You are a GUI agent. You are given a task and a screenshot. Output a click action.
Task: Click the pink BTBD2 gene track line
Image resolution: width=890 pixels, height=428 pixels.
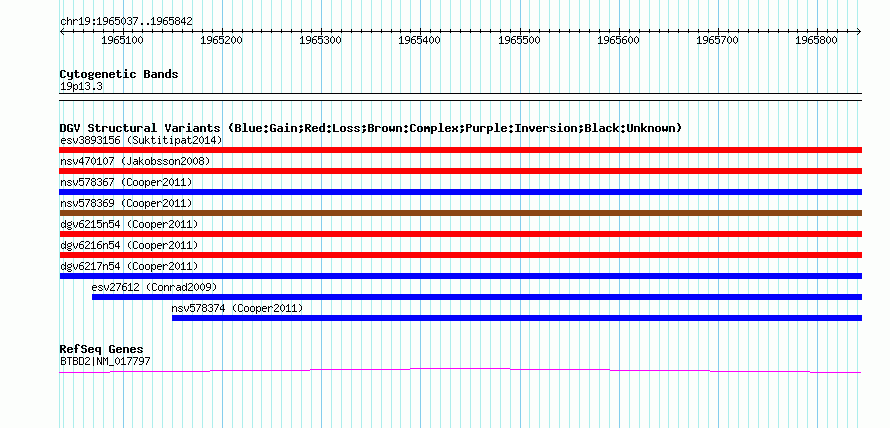(460, 370)
